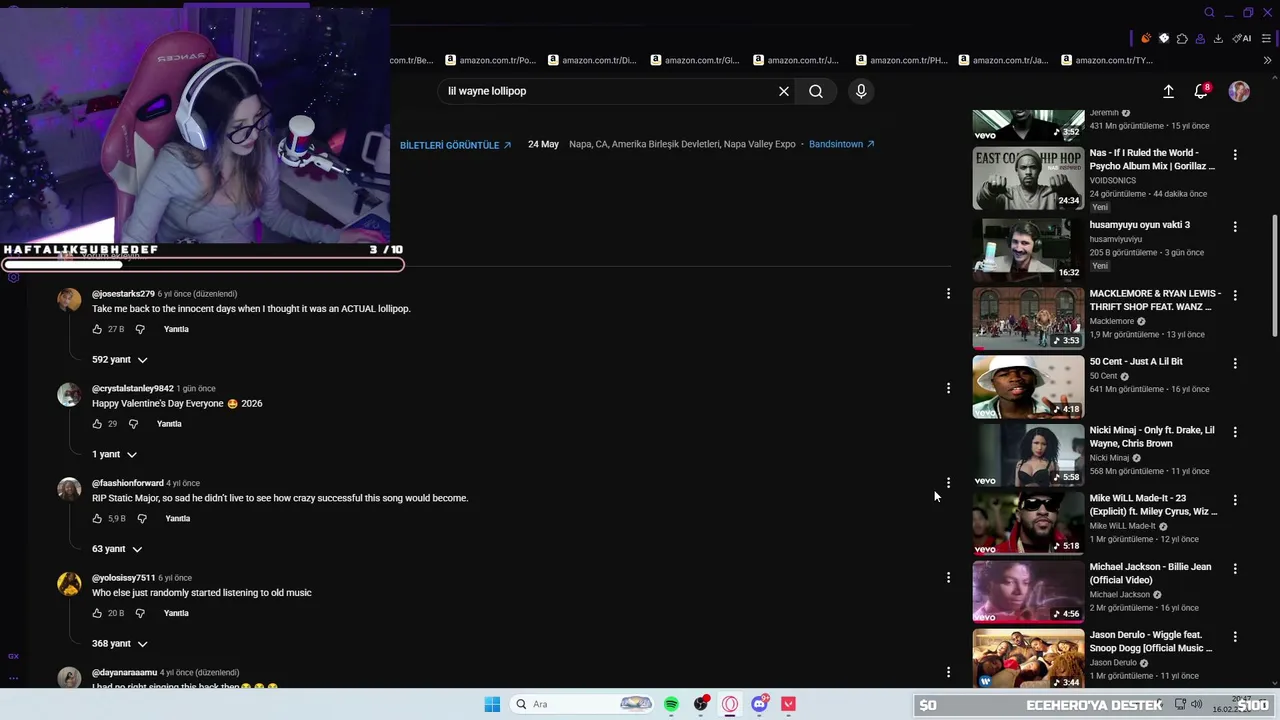Open options menu for @crystalstanley9842 comment

pos(948,388)
